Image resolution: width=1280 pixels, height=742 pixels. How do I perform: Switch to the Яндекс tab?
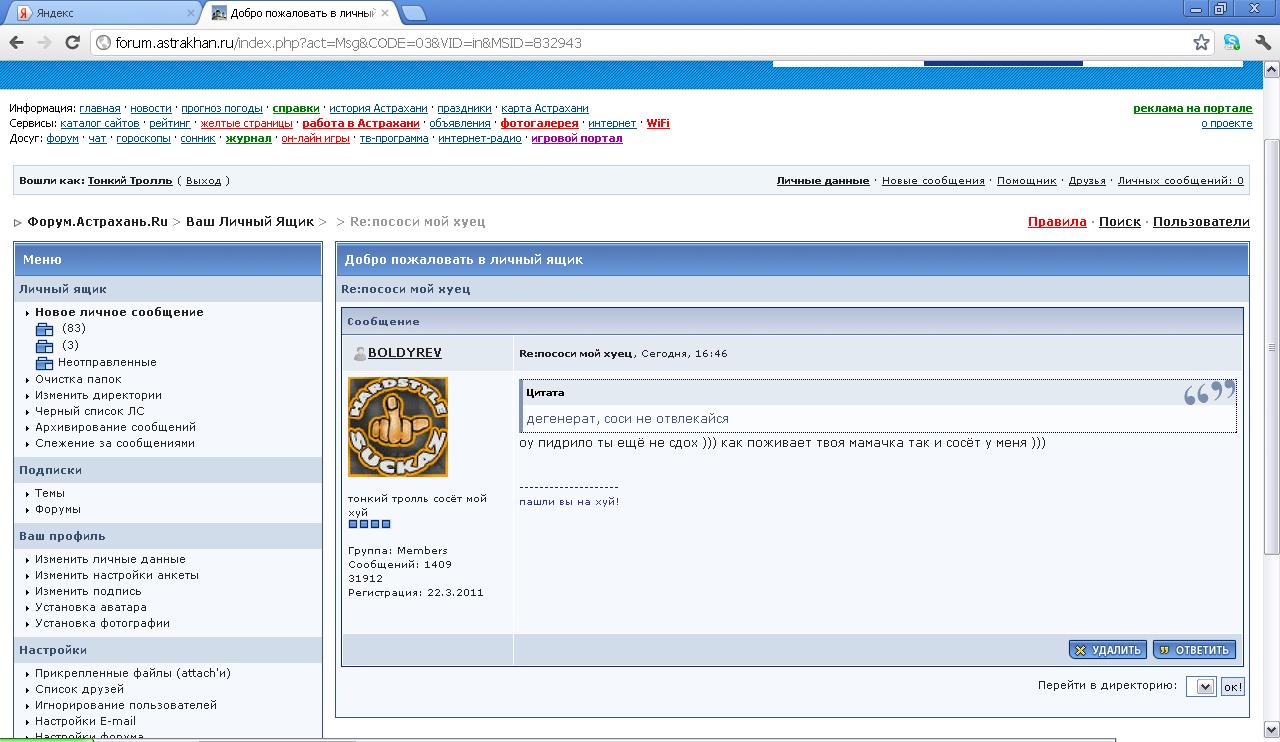(105, 13)
